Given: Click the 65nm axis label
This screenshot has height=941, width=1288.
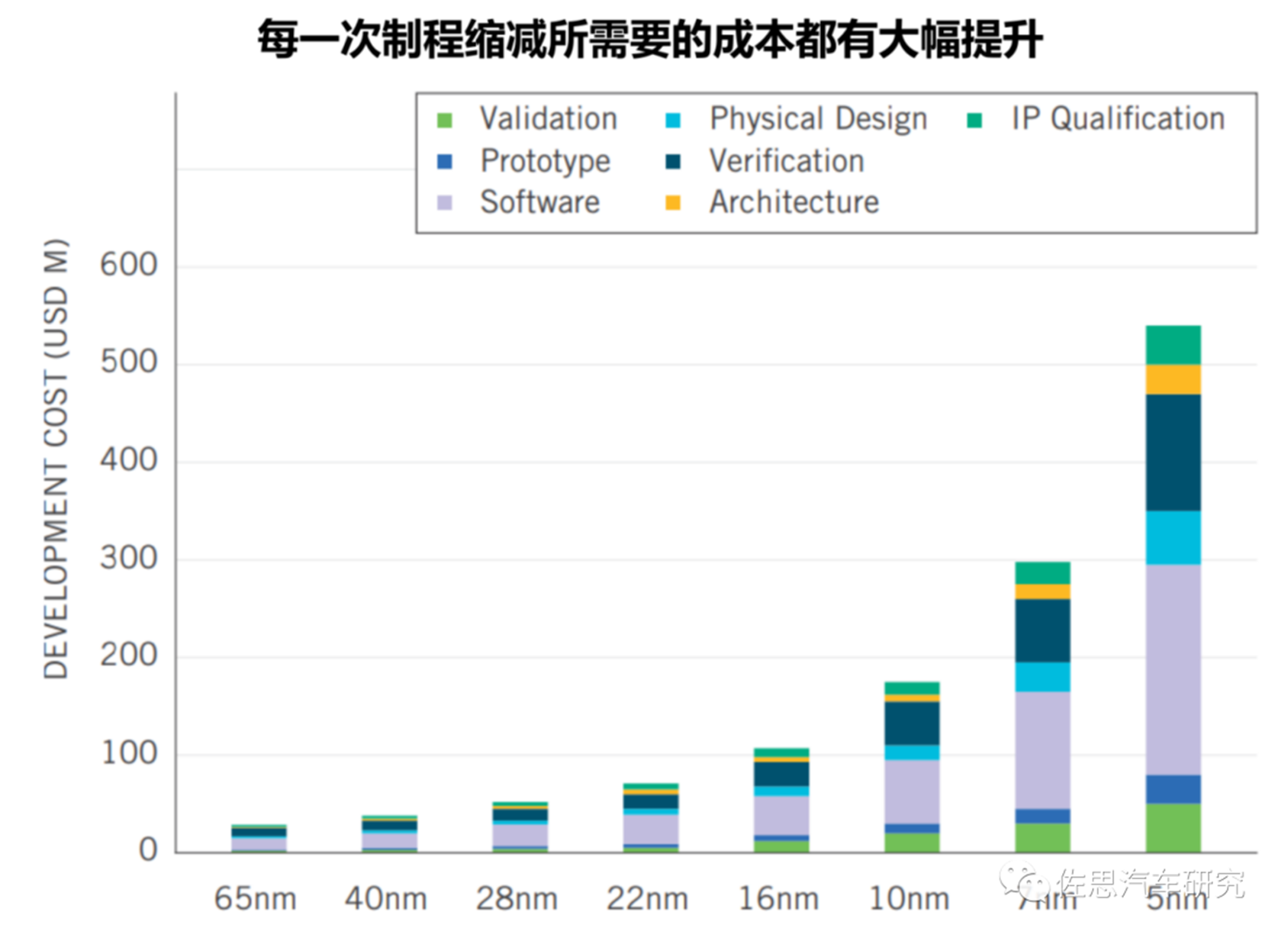Looking at the screenshot, I should pos(256,898).
